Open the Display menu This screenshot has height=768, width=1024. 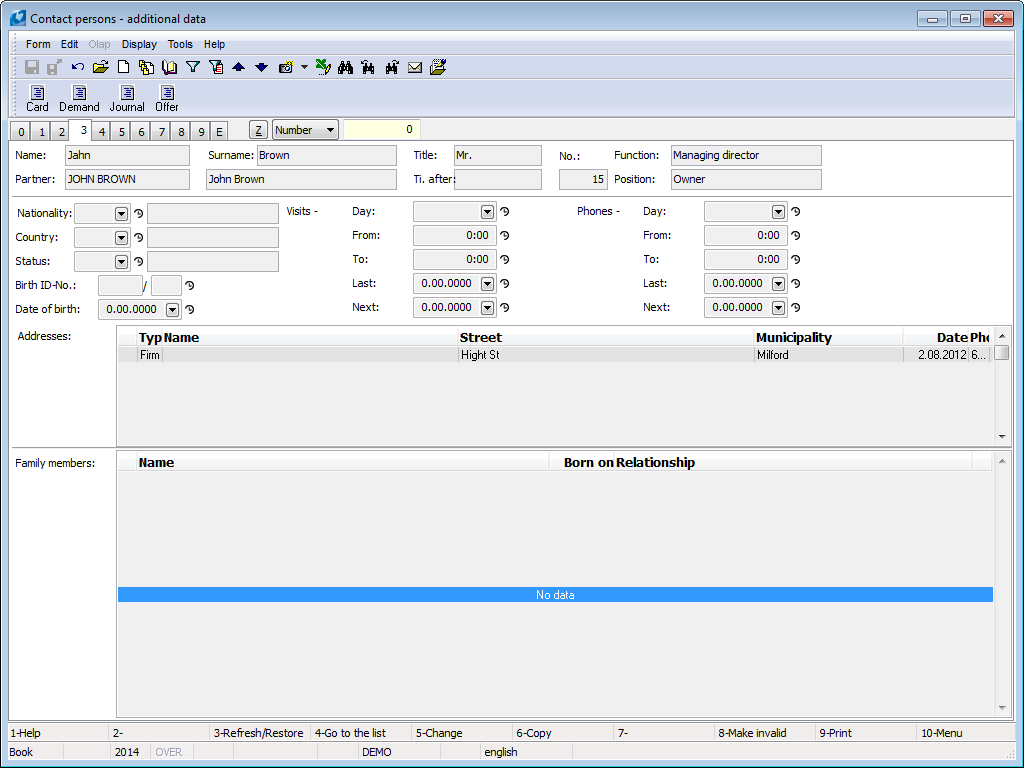pos(139,44)
